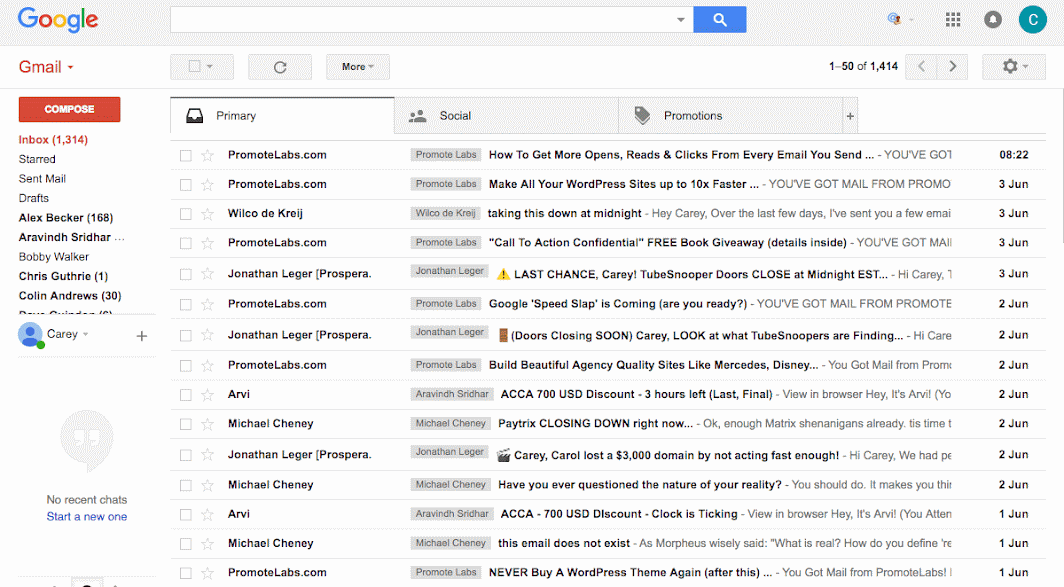Open the Michael Cheney 'this email does not exist' message

point(607,544)
